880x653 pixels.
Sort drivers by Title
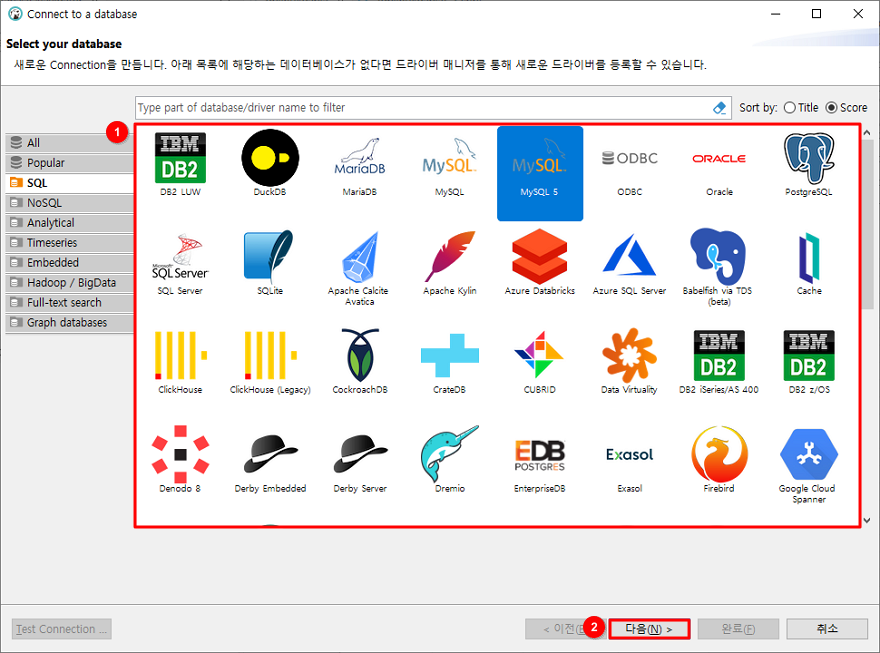(801, 108)
